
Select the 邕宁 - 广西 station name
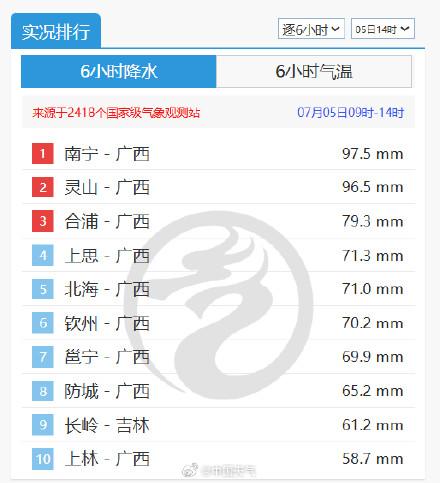tap(107, 357)
